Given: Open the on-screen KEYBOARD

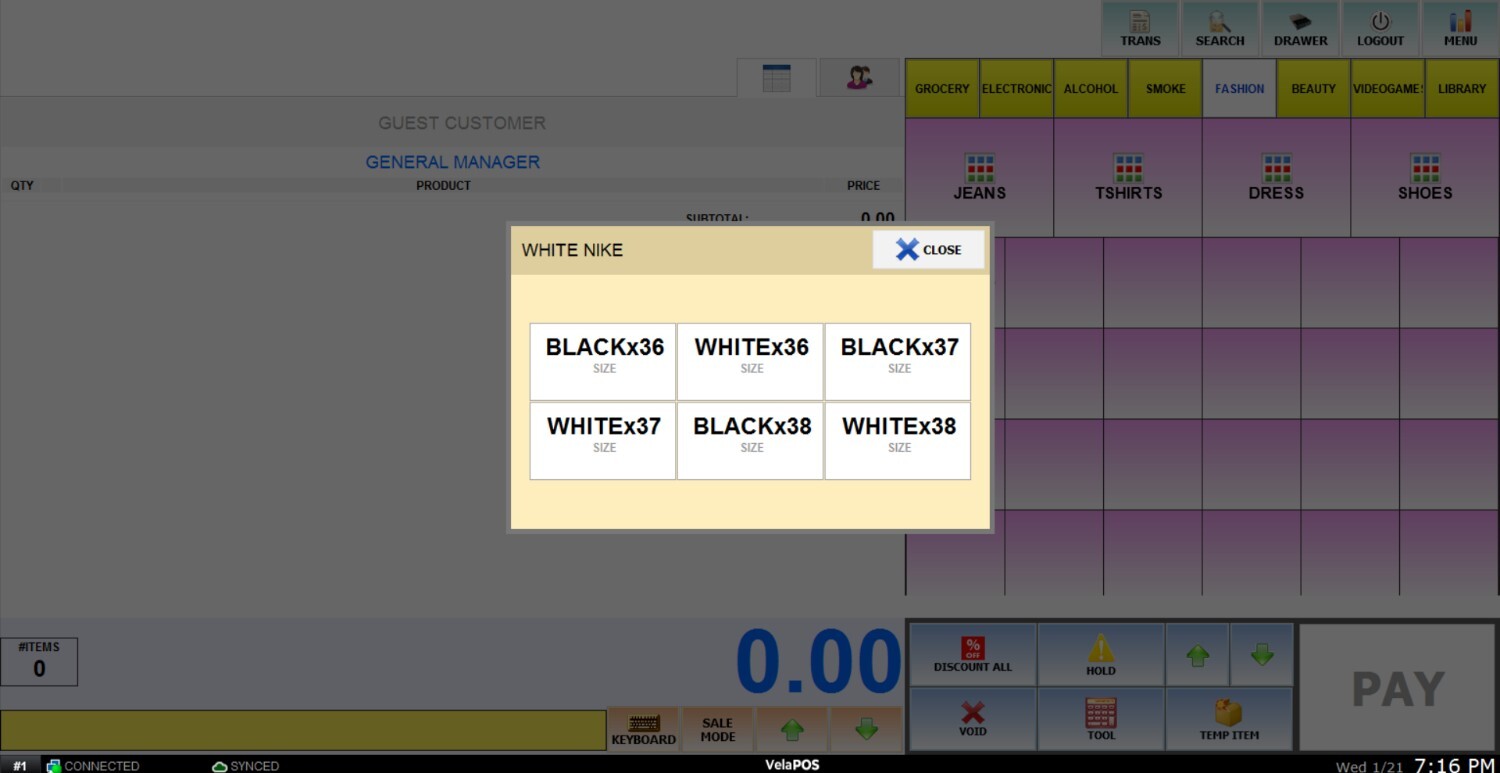Looking at the screenshot, I should (x=643, y=729).
